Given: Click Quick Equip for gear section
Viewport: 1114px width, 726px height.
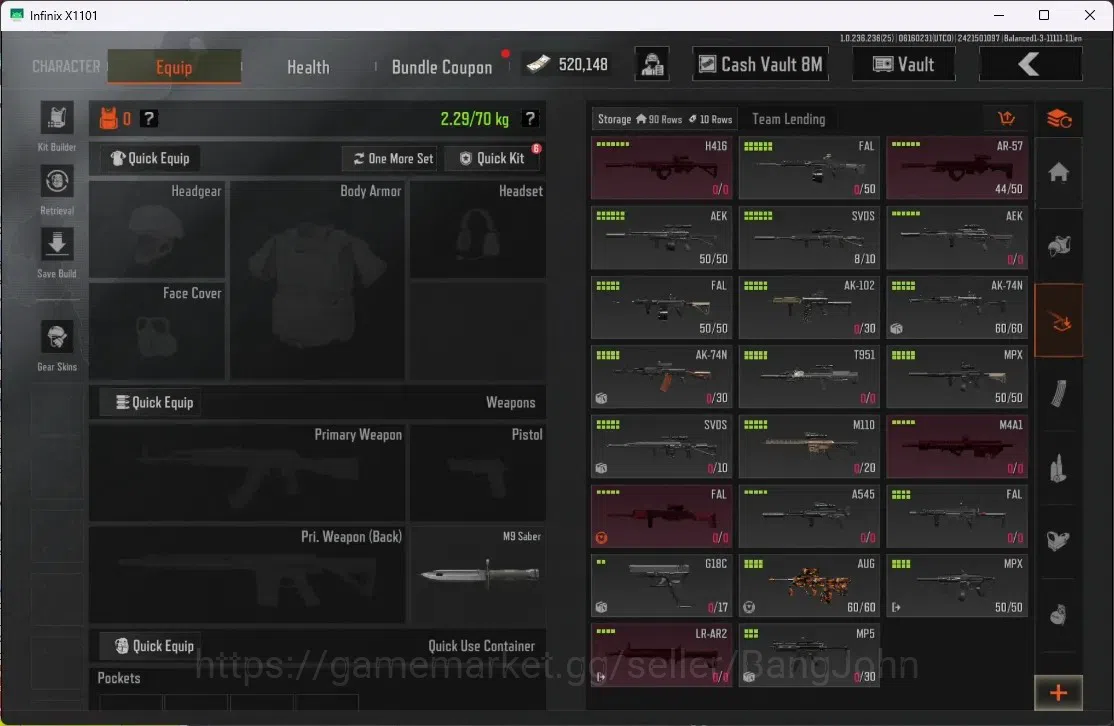Looking at the screenshot, I should 150,158.
